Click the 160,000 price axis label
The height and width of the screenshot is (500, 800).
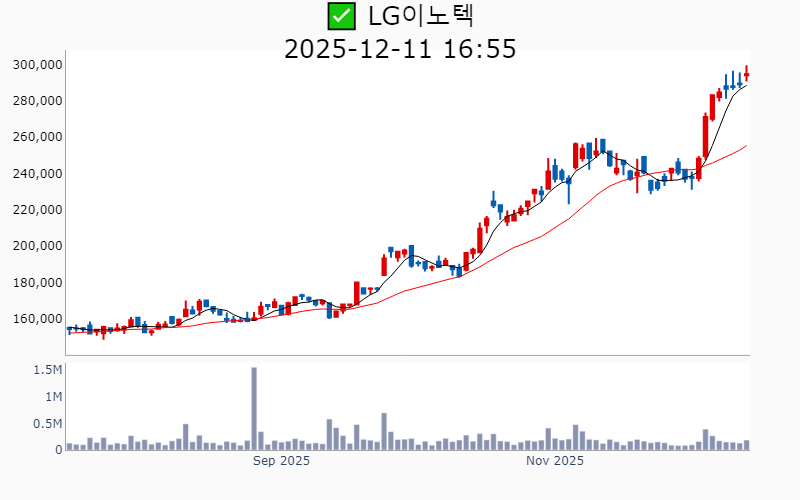(38, 319)
